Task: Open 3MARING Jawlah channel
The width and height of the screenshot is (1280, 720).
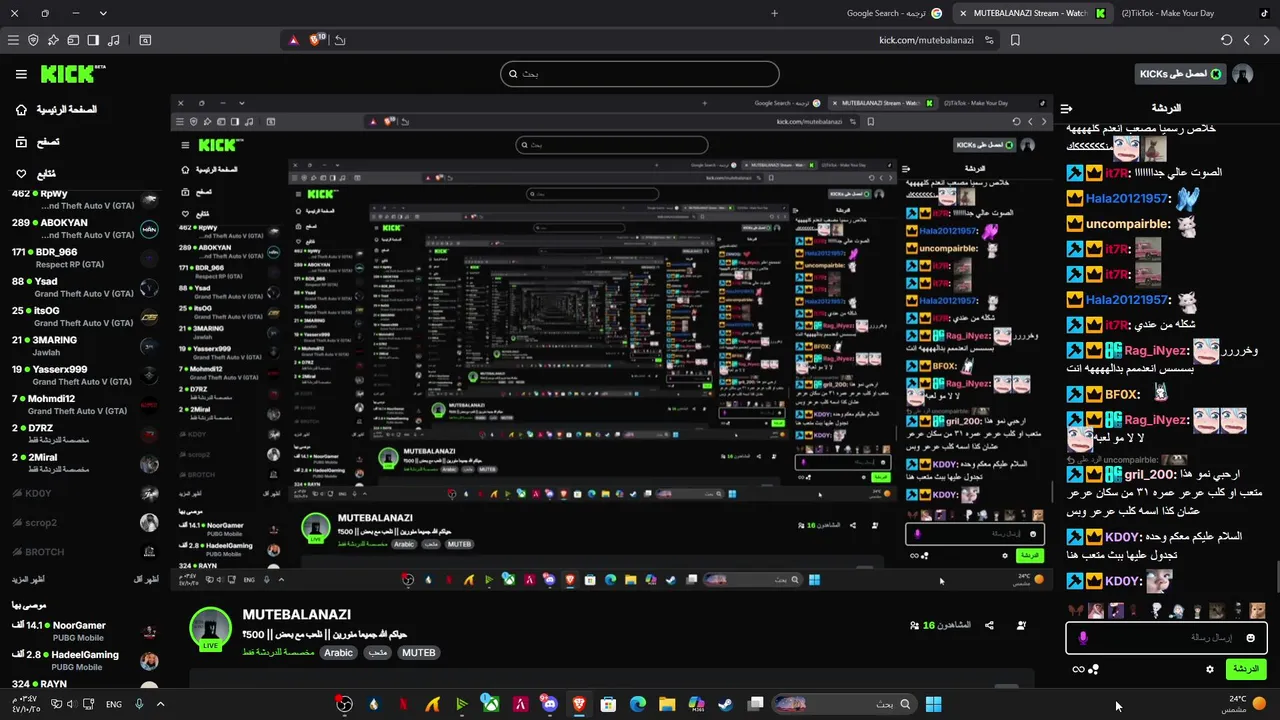Action: click(x=84, y=346)
